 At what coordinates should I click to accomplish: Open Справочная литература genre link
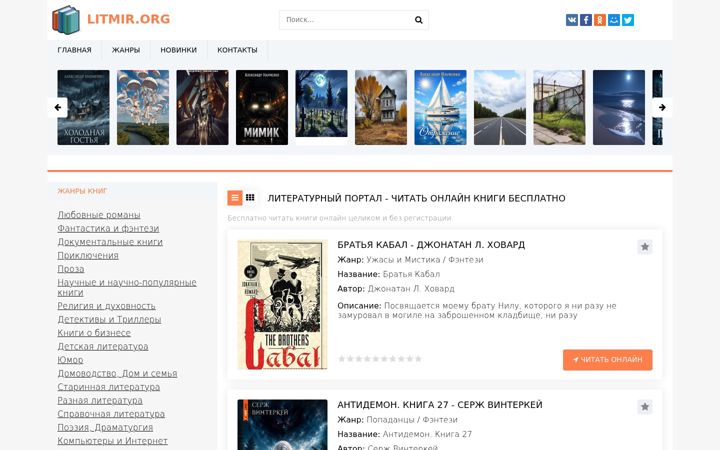coord(111,414)
